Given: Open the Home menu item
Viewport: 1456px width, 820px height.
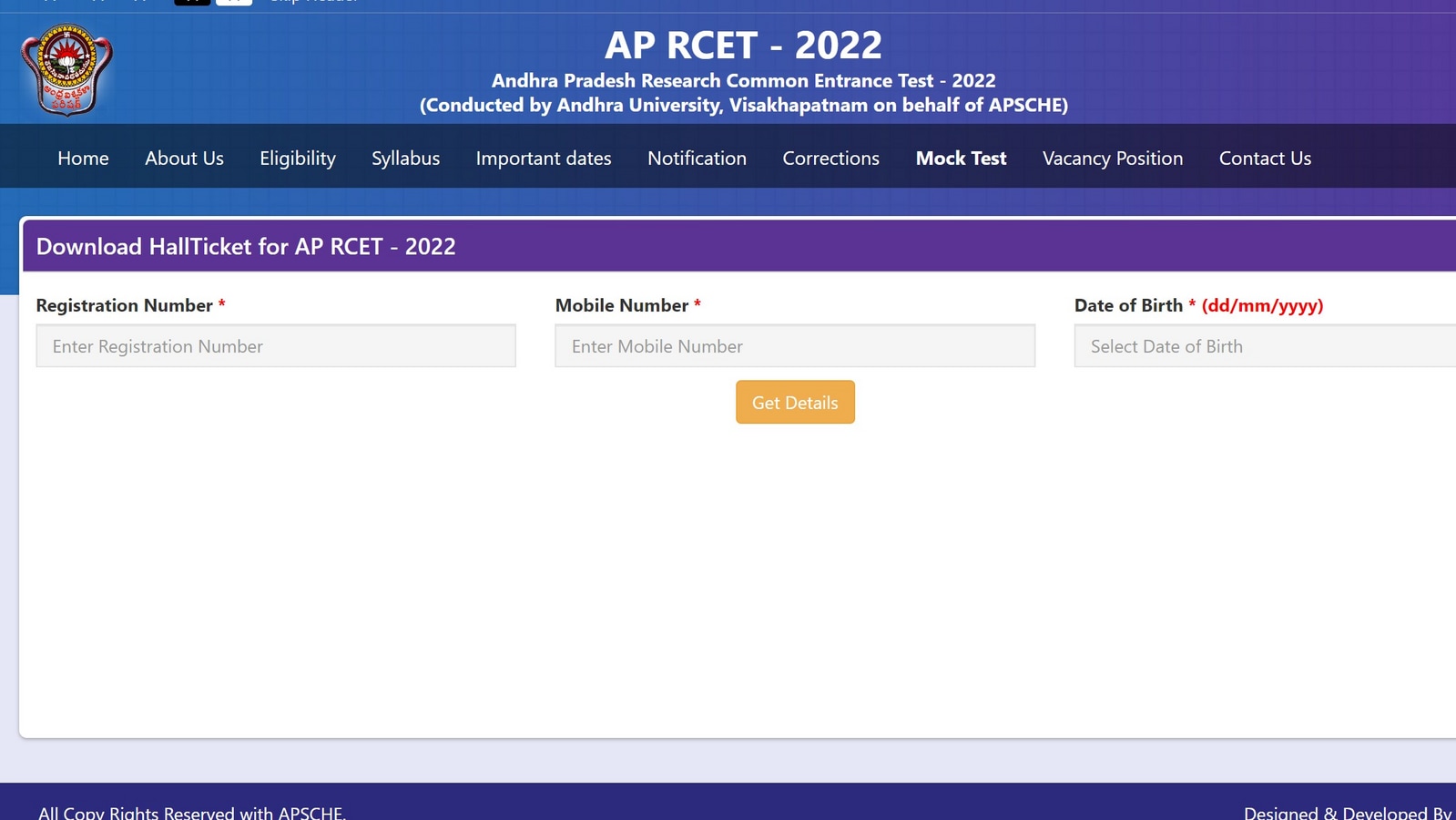Looking at the screenshot, I should click(83, 158).
